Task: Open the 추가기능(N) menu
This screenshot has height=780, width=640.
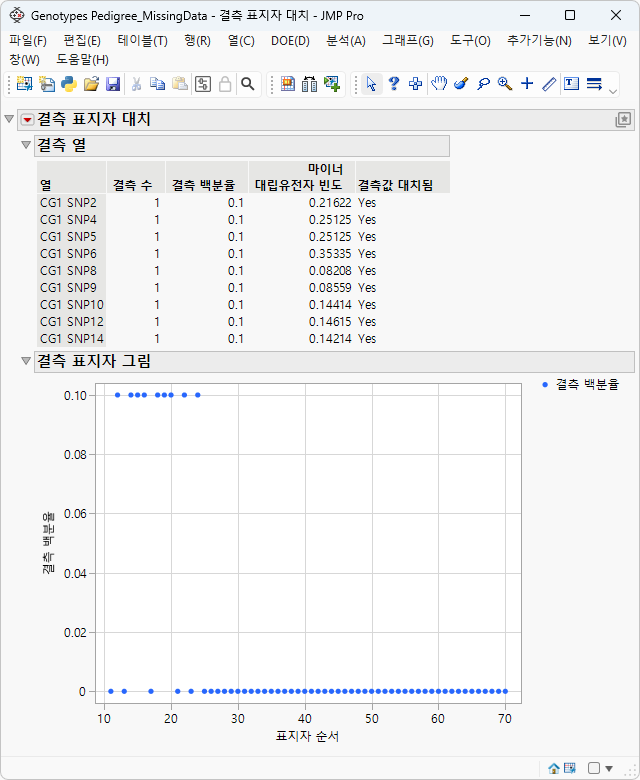Action: (539, 41)
